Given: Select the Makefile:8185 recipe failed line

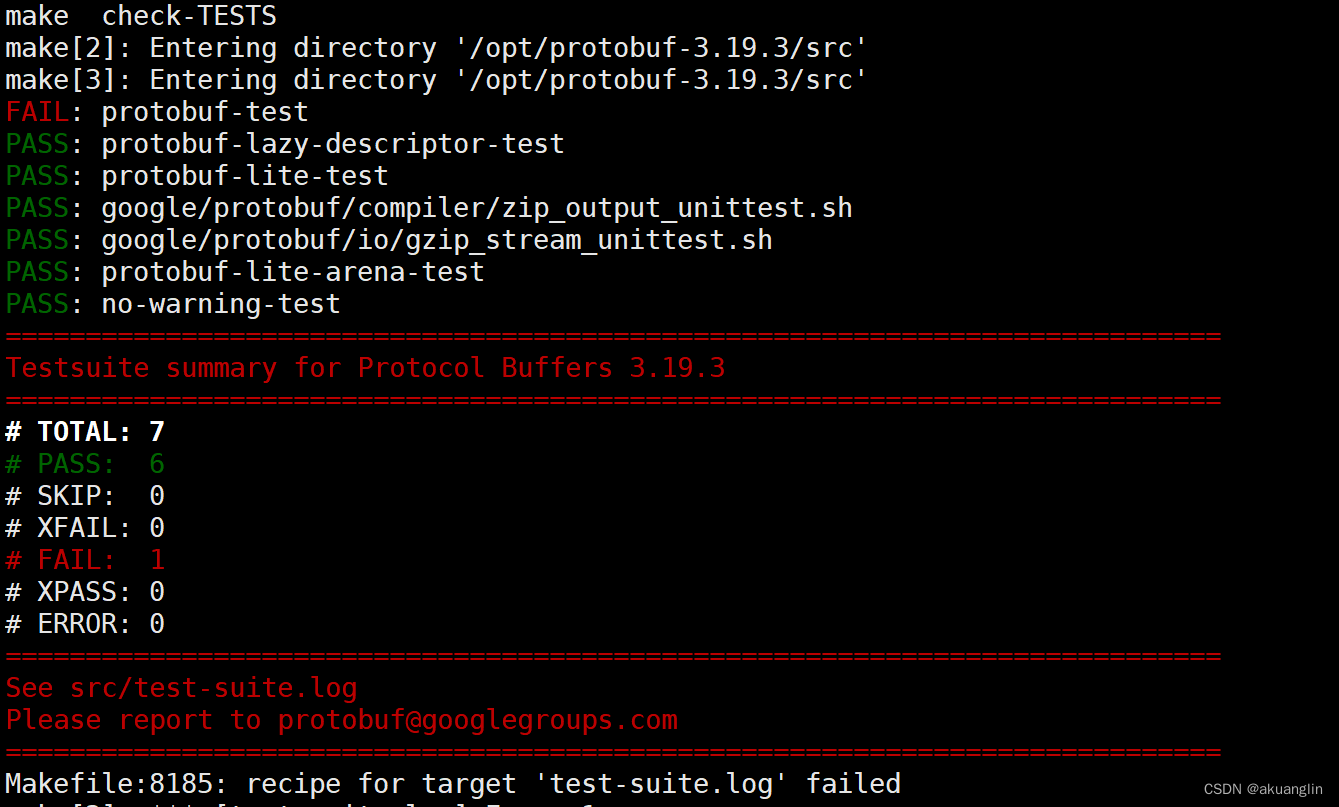Looking at the screenshot, I should (453, 783).
